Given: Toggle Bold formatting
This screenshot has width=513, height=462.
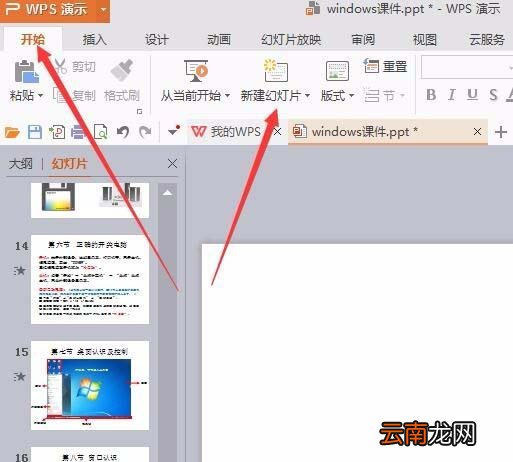Looking at the screenshot, I should pyautogui.click(x=431, y=95).
